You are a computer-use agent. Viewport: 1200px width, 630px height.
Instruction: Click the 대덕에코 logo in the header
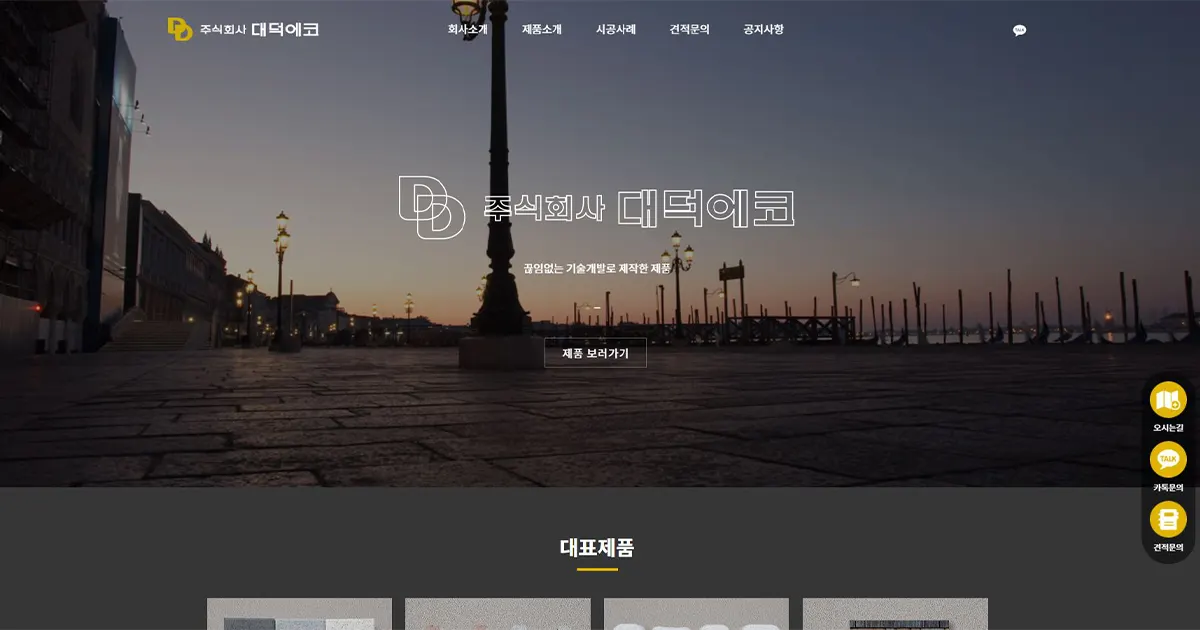click(x=243, y=29)
